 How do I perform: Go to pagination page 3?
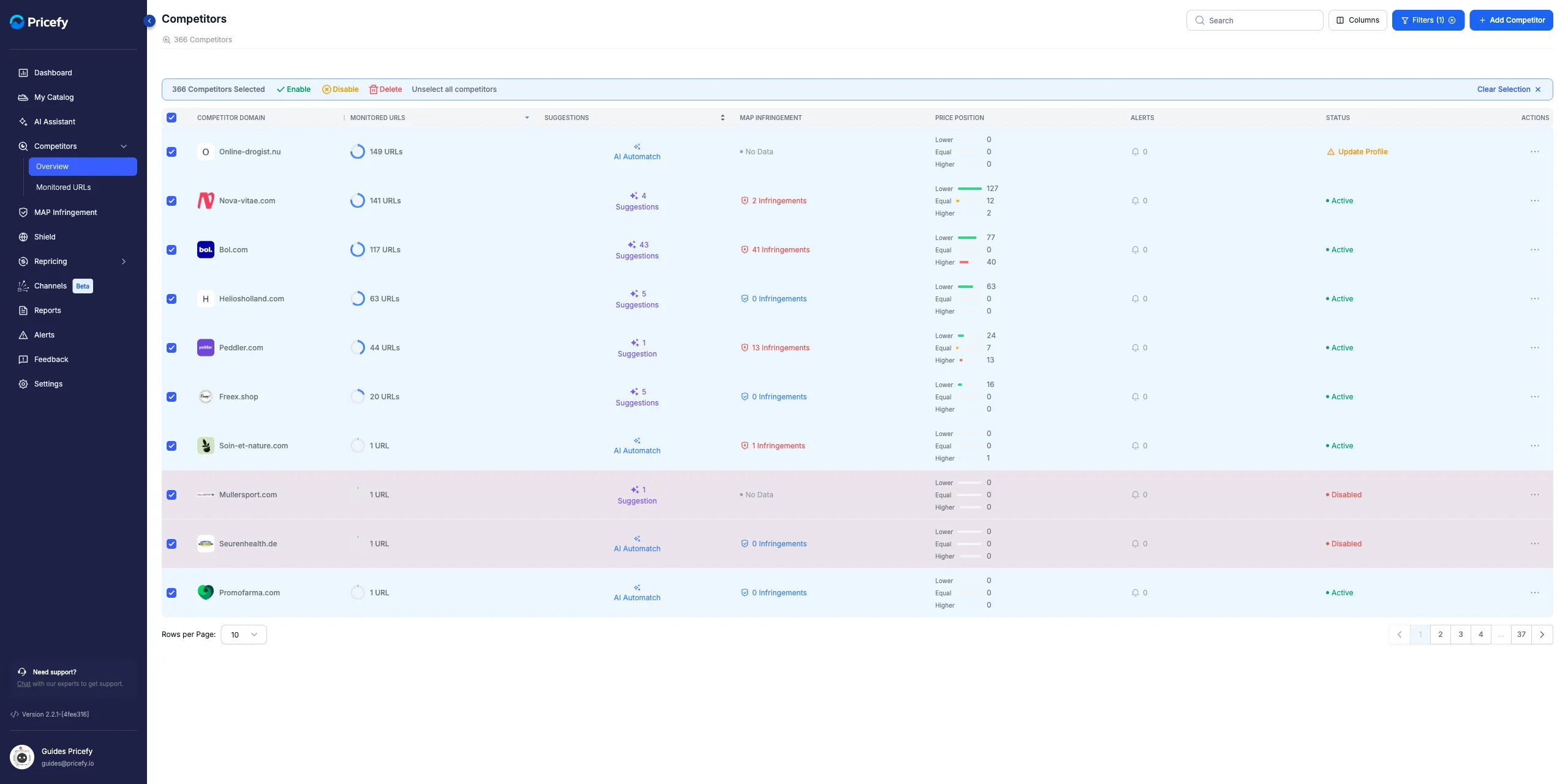tap(1461, 635)
